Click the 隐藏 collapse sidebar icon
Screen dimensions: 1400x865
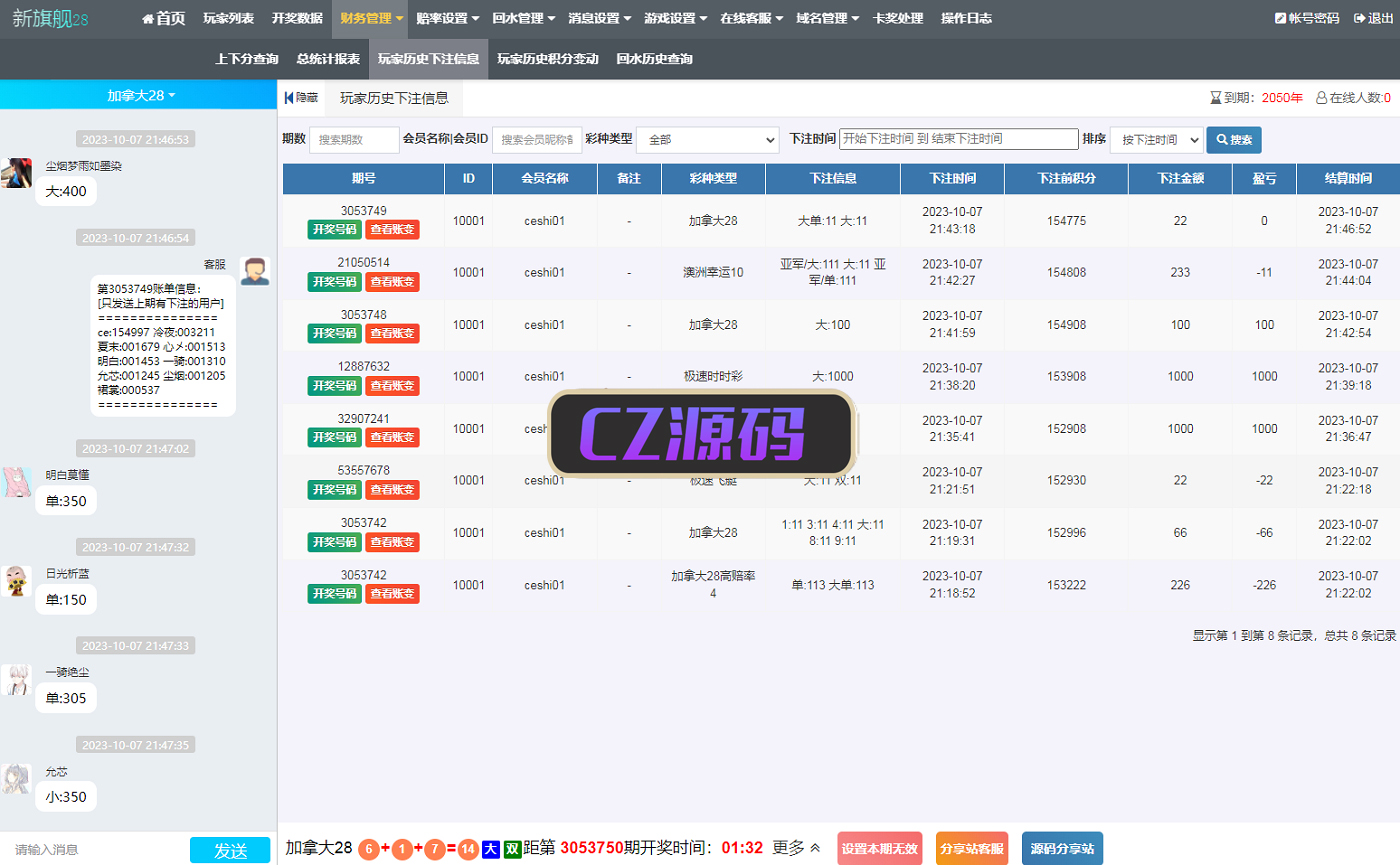pyautogui.click(x=289, y=98)
